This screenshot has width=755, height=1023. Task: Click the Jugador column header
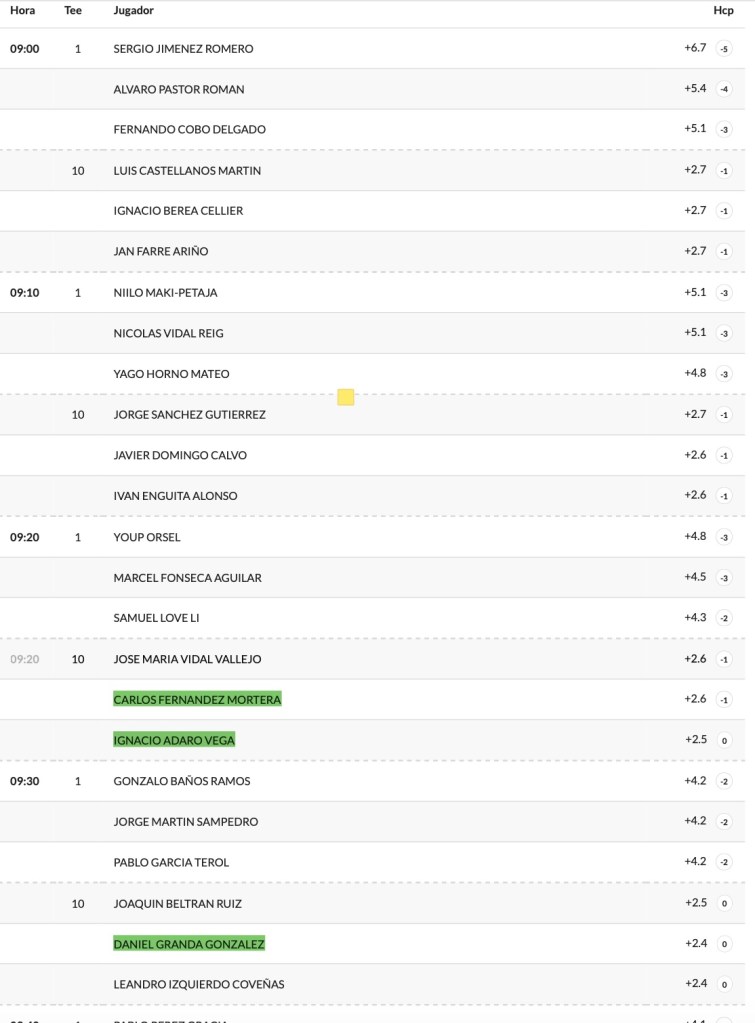click(x=134, y=11)
